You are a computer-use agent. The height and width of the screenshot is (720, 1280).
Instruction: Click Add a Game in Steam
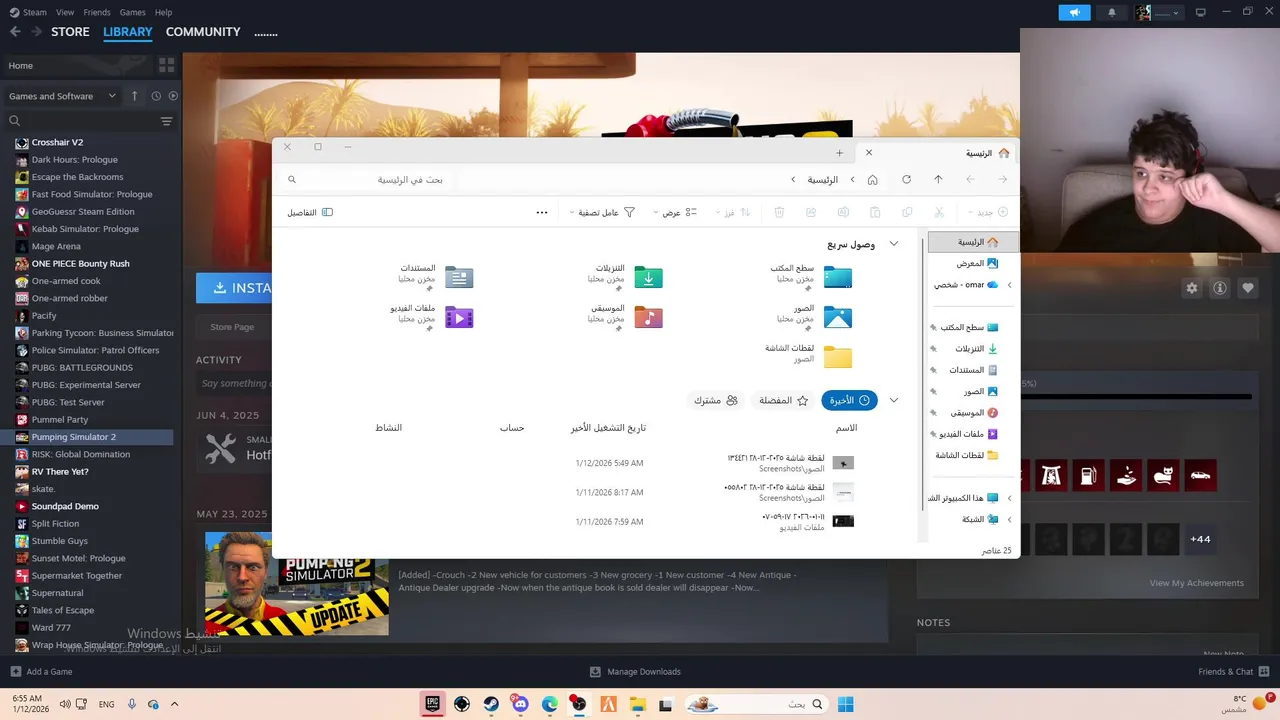tap(41, 671)
